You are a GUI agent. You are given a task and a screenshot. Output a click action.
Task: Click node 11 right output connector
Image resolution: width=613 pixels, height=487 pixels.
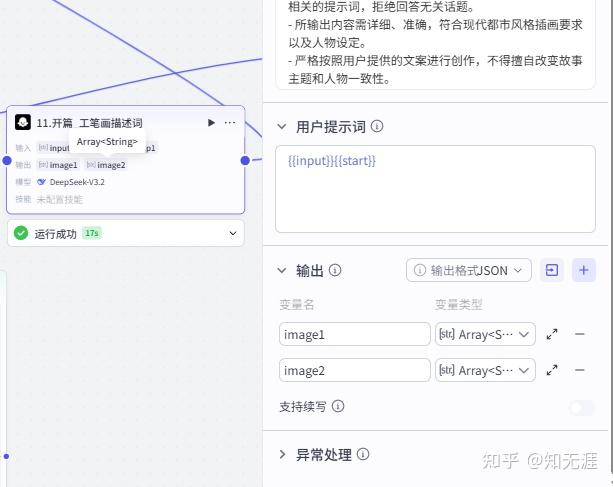pyautogui.click(x=245, y=160)
